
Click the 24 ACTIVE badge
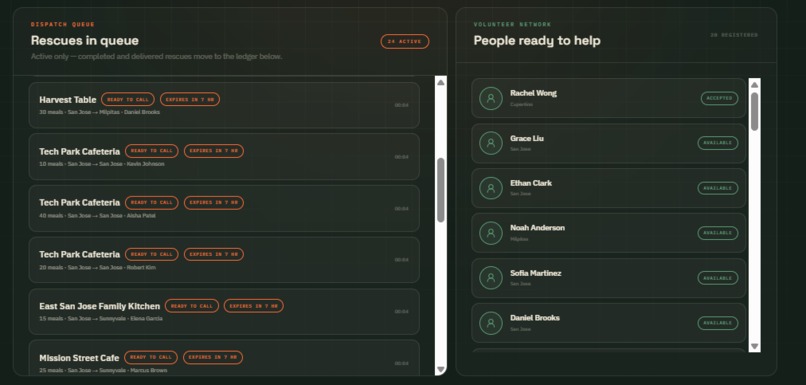click(405, 42)
